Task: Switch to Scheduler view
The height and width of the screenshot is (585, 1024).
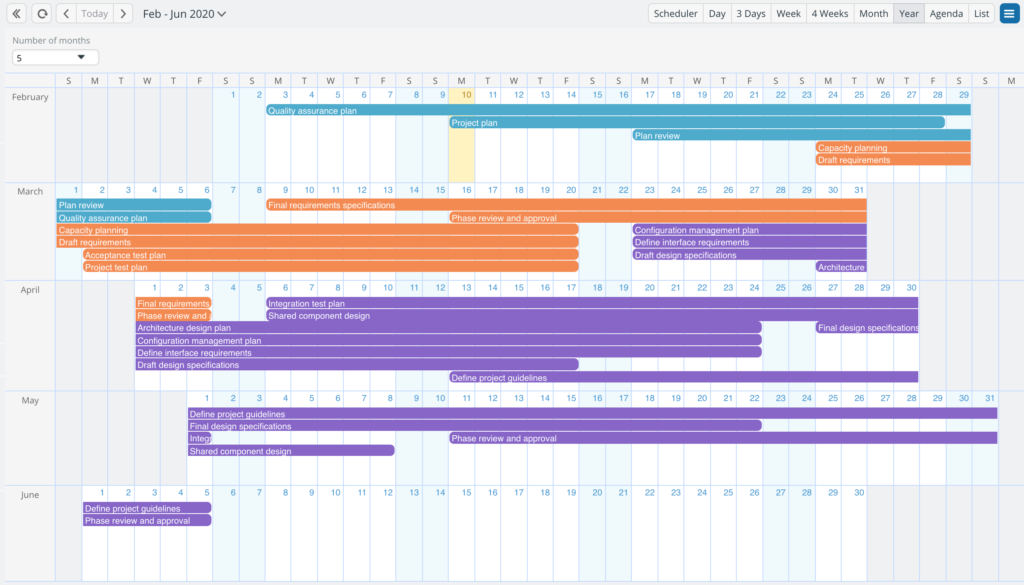Action: (675, 14)
